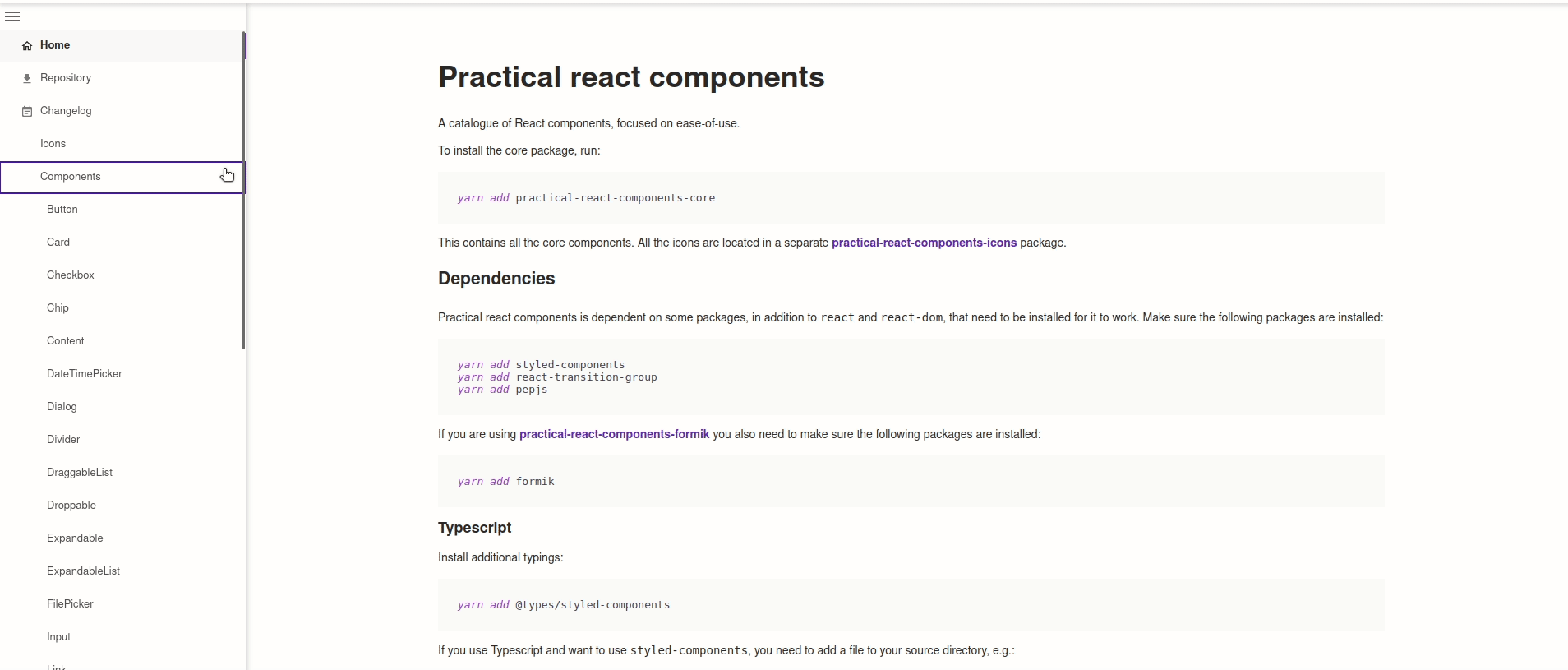
Task: Open the practical-react-components-icons link
Action: [924, 243]
